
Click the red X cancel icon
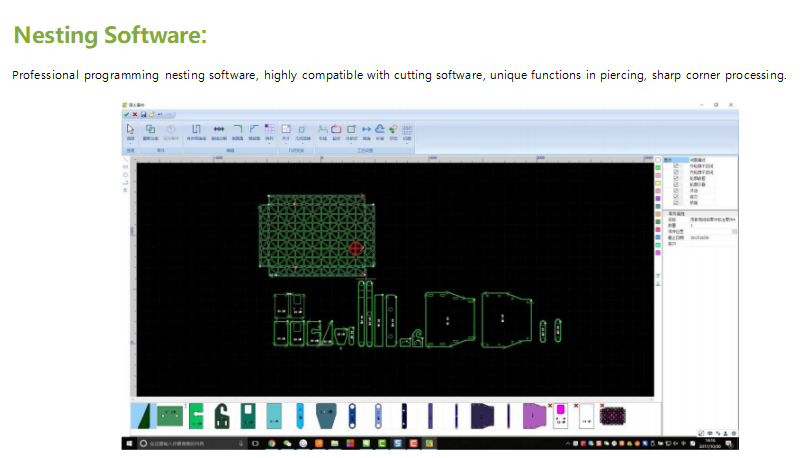pos(133,114)
